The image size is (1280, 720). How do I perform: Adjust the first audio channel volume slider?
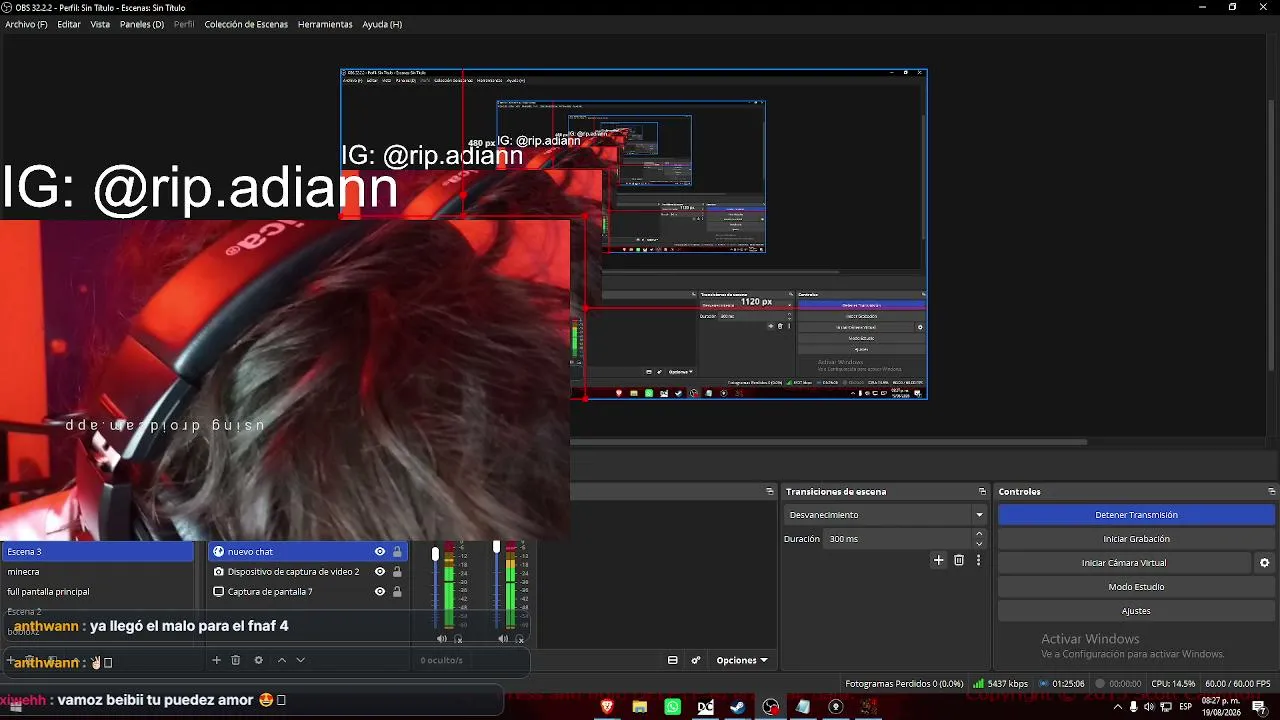tap(435, 553)
